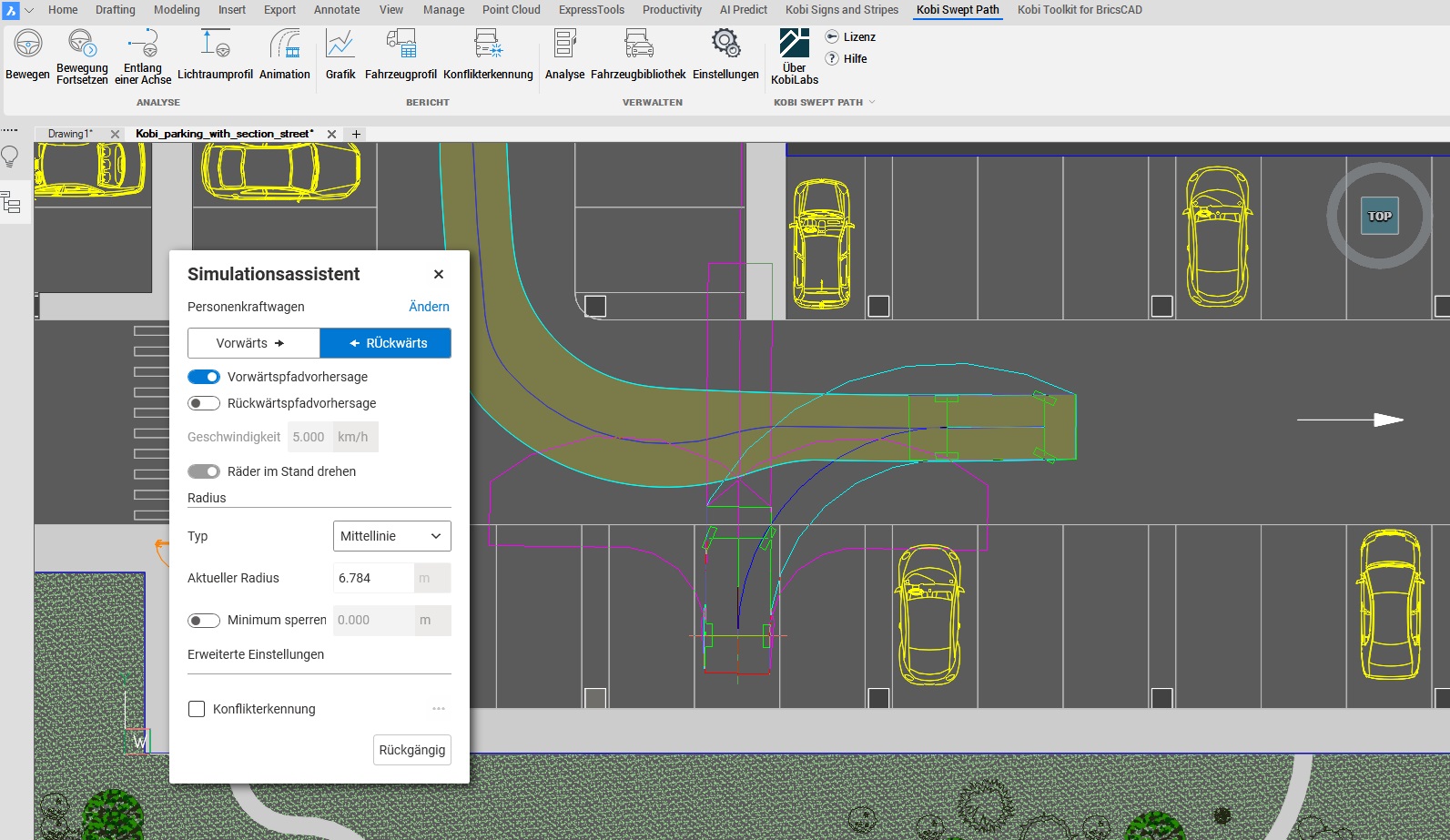
Task: Enable Minimum sperren toggle
Action: point(204,621)
